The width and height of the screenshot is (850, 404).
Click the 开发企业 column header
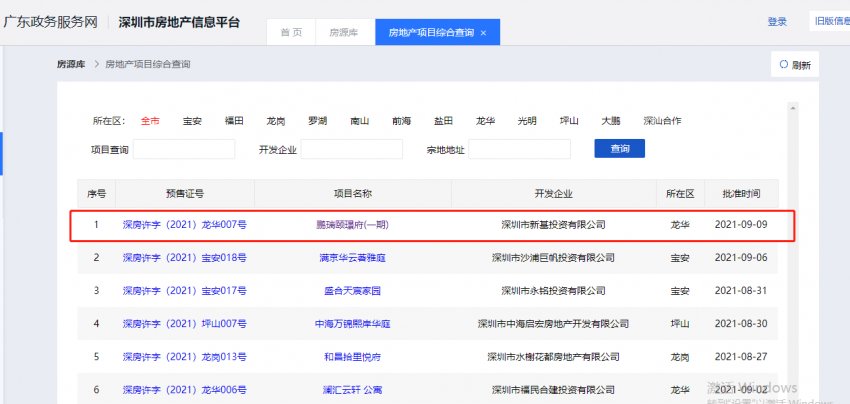pos(553,194)
